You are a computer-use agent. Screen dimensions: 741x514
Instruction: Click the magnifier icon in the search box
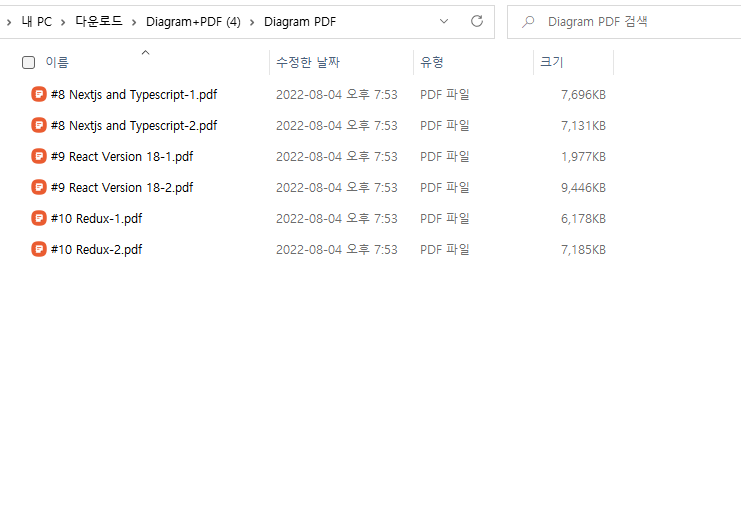528,22
